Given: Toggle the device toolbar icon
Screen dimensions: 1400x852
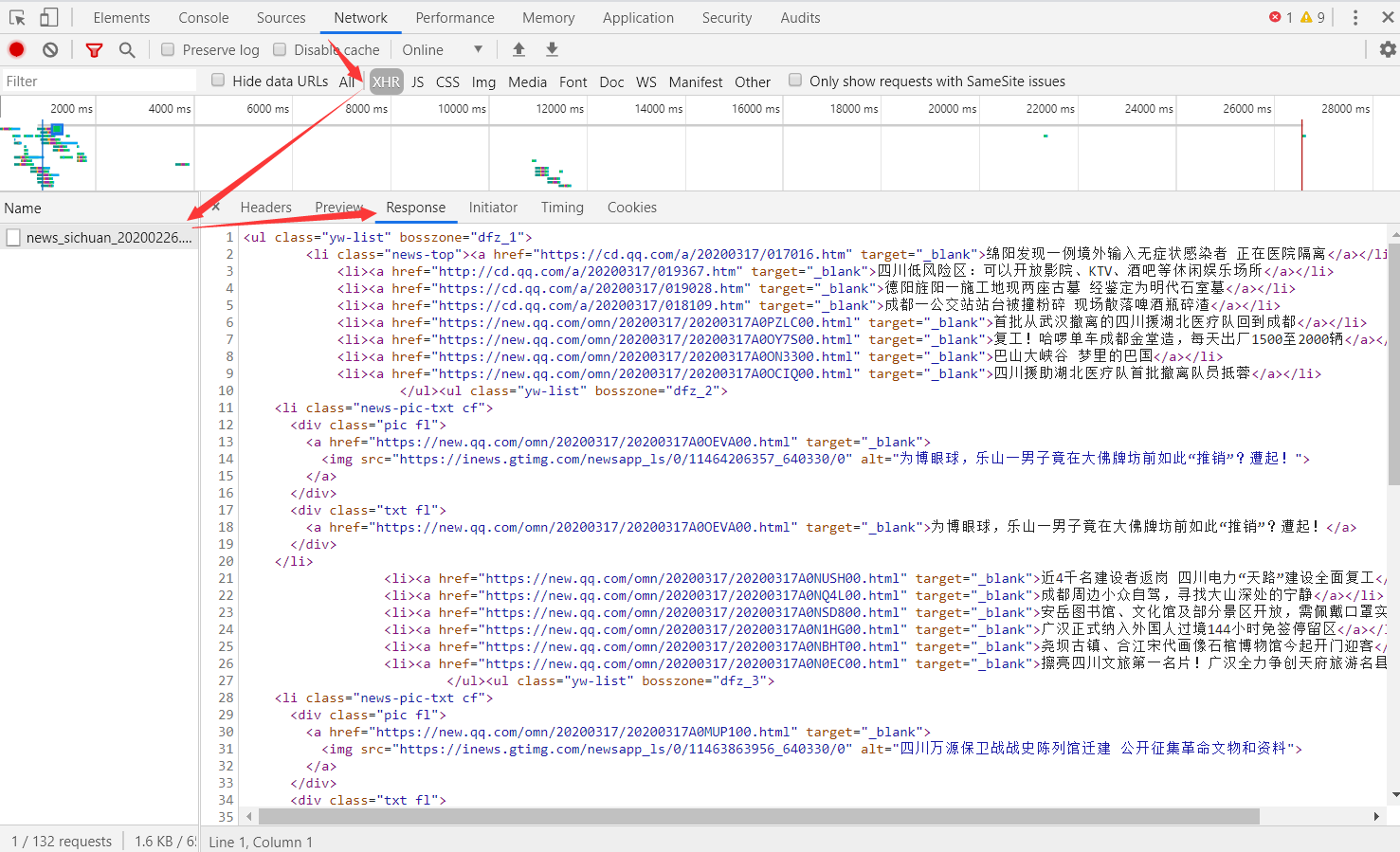Looking at the screenshot, I should pos(48,18).
